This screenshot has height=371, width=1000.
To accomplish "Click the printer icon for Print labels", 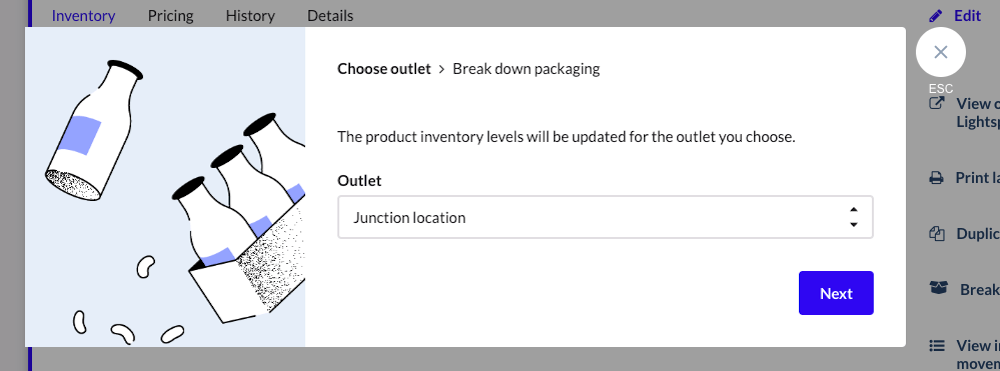I will click(936, 178).
